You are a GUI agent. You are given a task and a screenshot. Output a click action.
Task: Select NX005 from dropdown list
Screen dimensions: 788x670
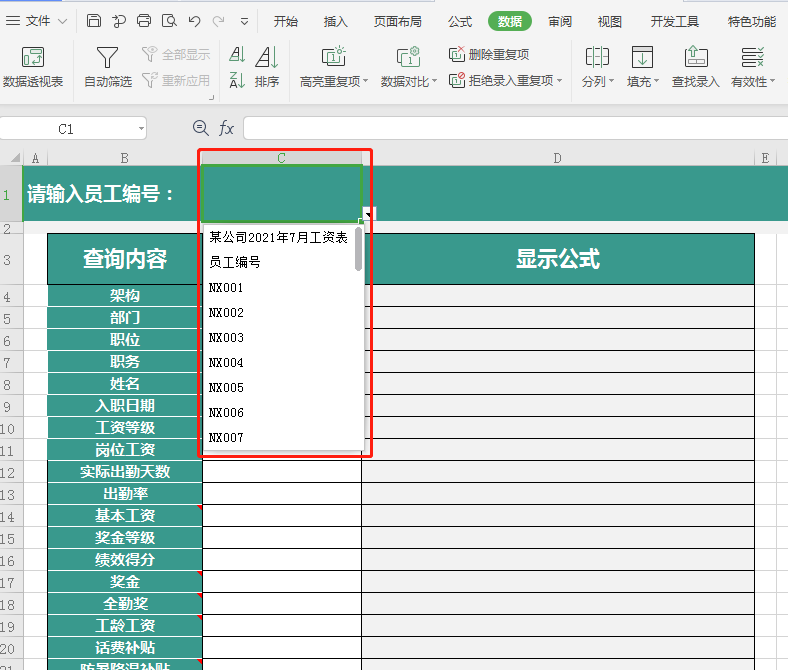278,388
